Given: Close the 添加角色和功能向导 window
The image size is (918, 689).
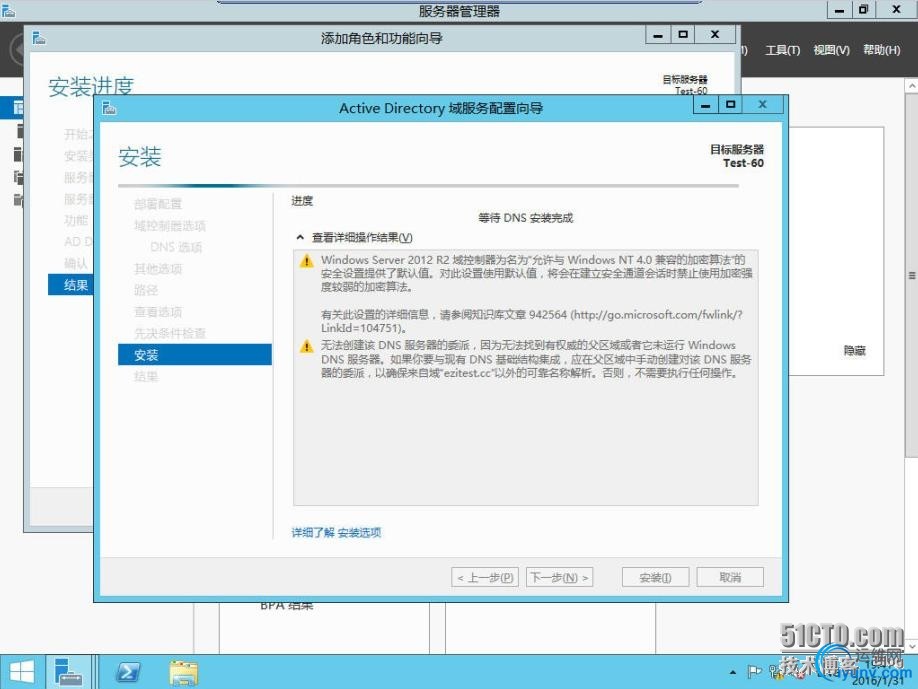Looking at the screenshot, I should [x=715, y=35].
